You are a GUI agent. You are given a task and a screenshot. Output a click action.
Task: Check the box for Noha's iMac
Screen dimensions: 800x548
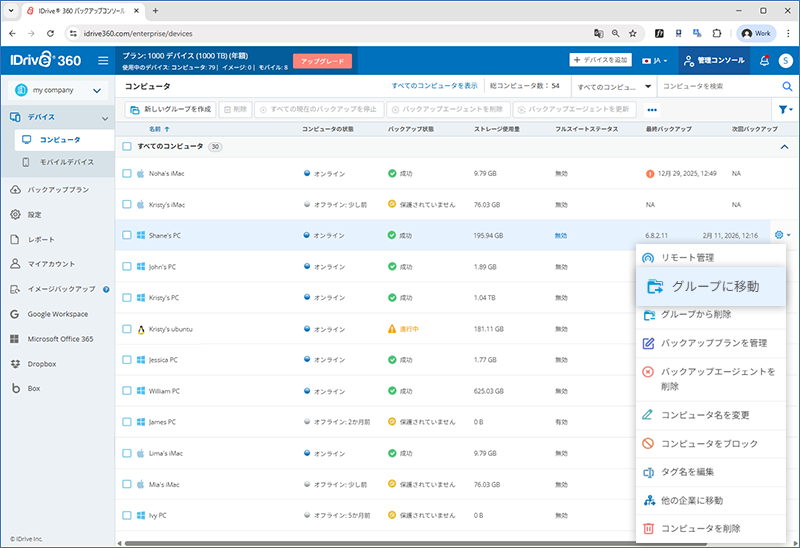pyautogui.click(x=127, y=174)
